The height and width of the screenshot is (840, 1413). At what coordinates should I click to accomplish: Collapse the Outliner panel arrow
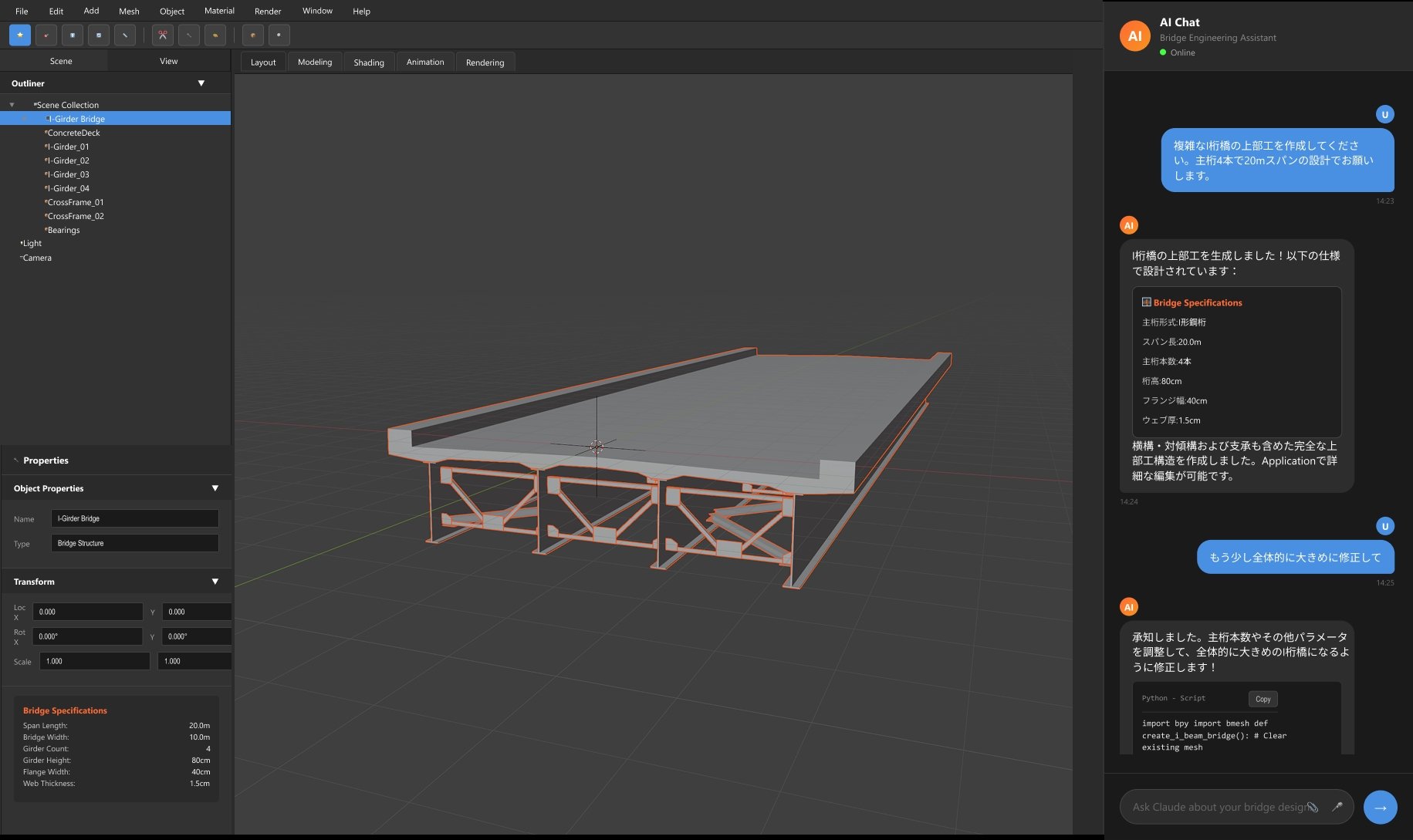(201, 83)
